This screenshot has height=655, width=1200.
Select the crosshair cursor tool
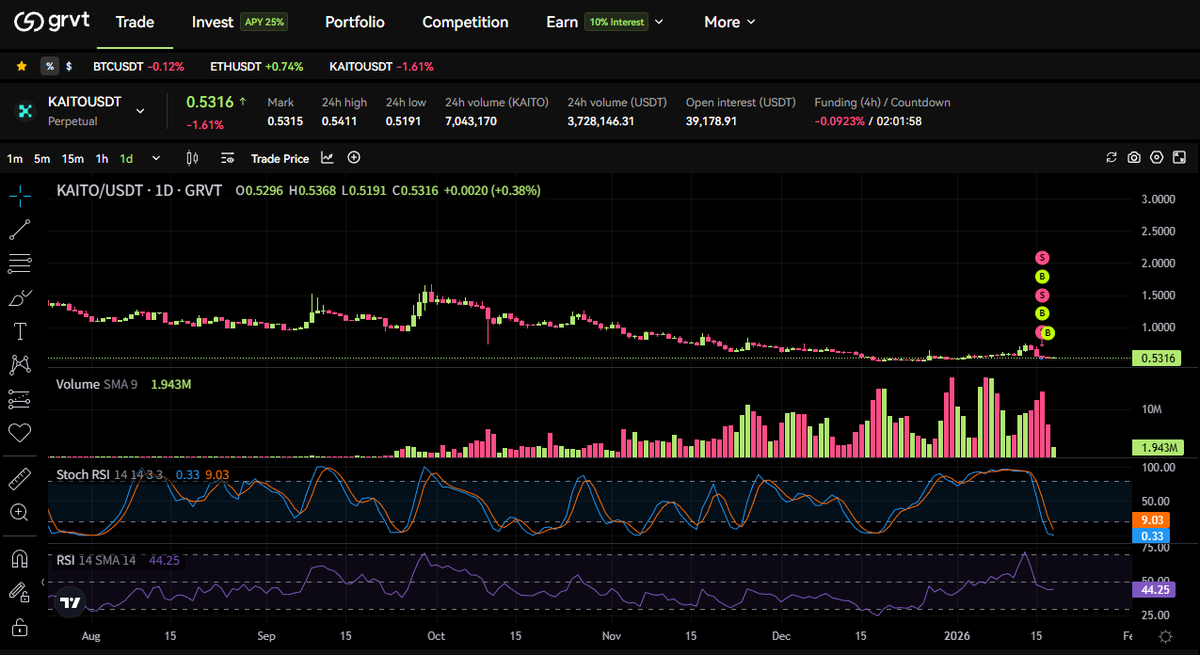pyautogui.click(x=20, y=195)
